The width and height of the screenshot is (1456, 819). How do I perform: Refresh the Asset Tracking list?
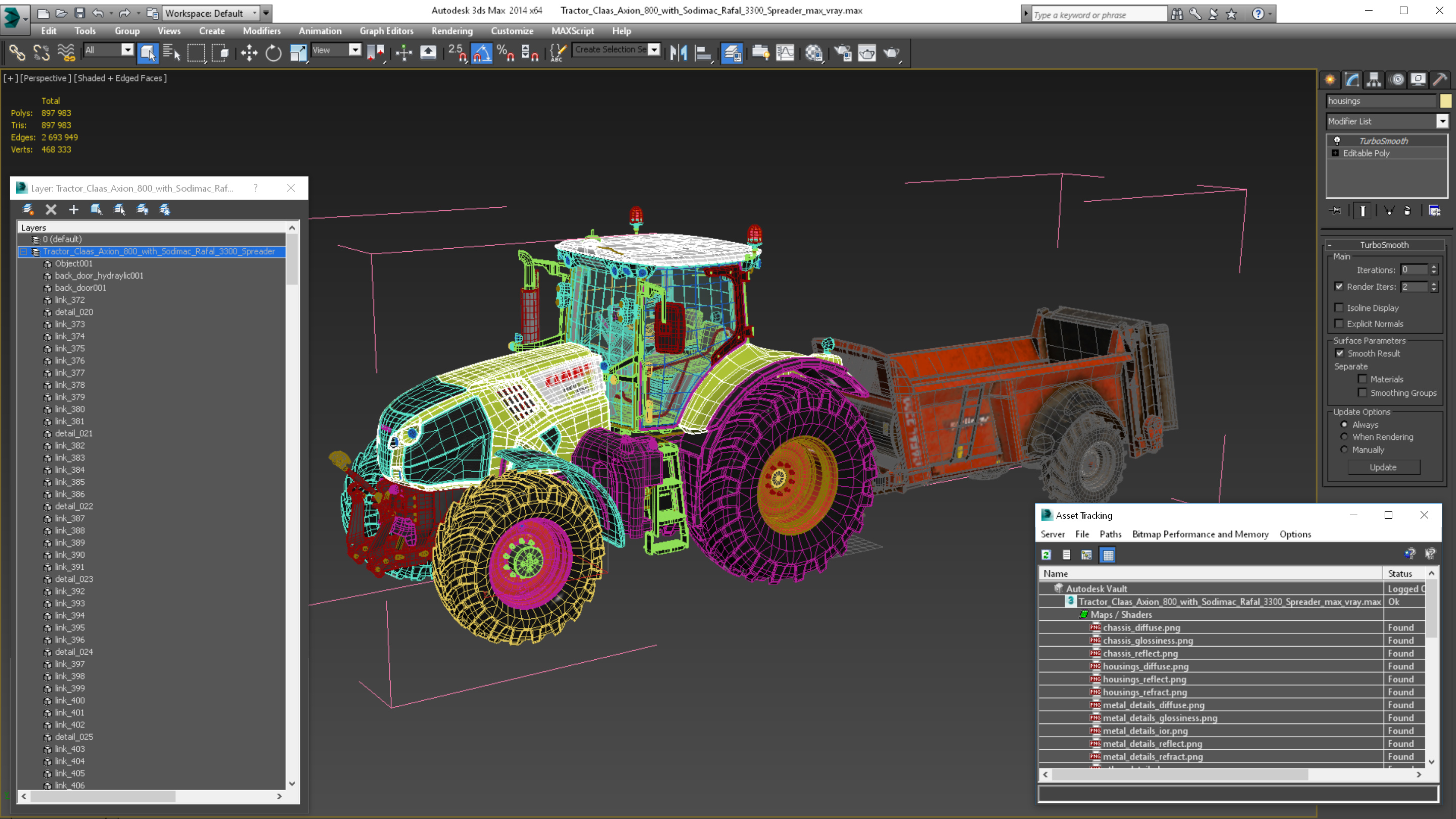tap(1046, 555)
